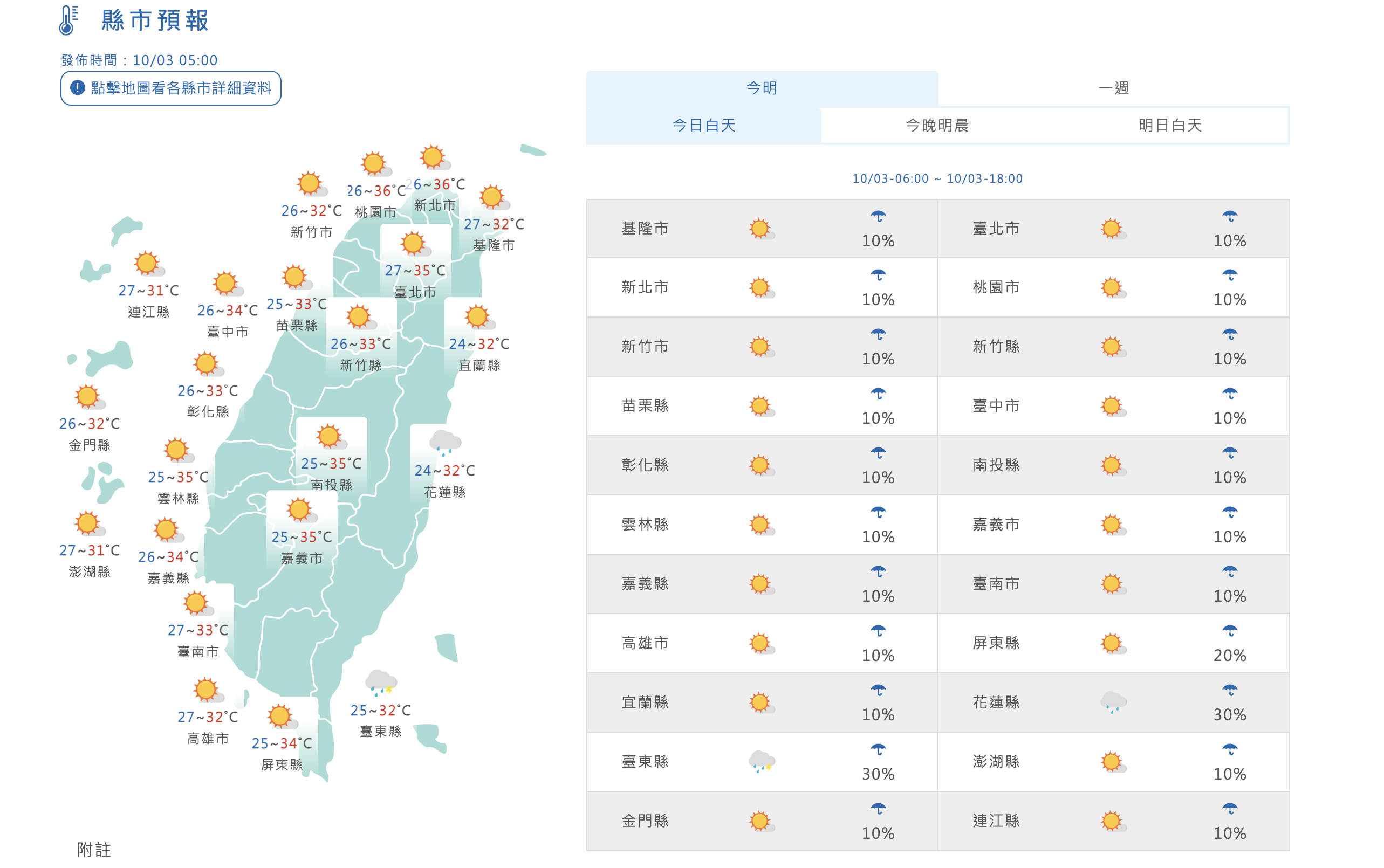
Task: Click the 點擊地圖看各縣市詳細資料 info button
Action: coord(170,88)
